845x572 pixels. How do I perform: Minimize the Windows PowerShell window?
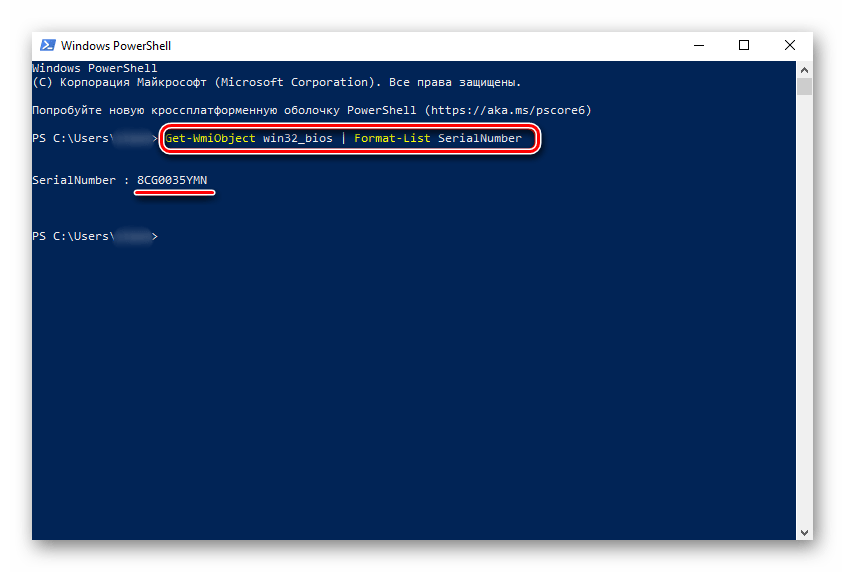click(x=698, y=45)
